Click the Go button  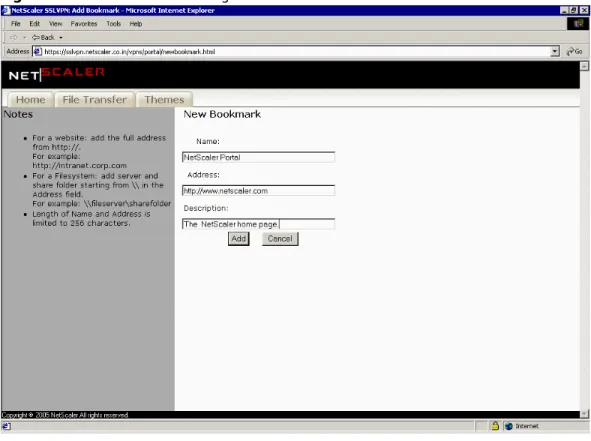pyautogui.click(x=574, y=52)
